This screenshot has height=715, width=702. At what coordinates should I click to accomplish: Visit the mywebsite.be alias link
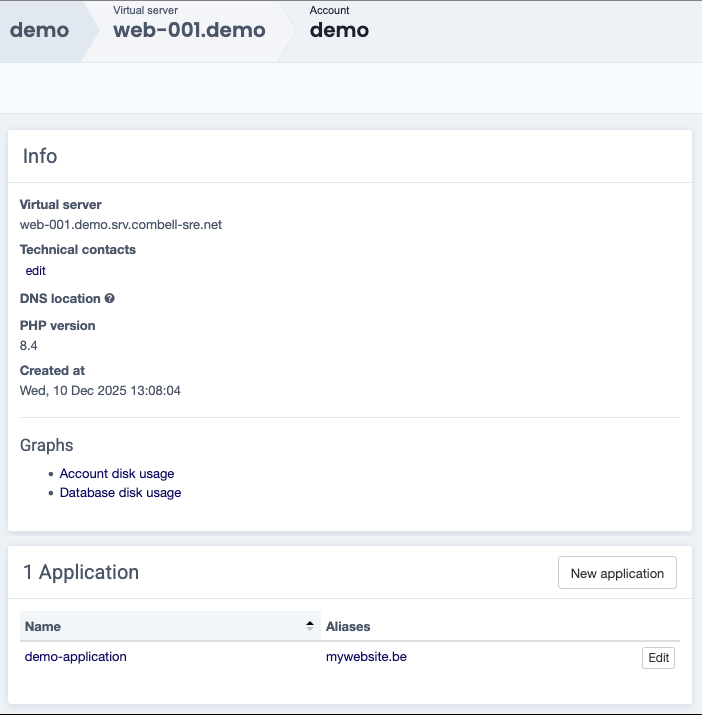(366, 657)
